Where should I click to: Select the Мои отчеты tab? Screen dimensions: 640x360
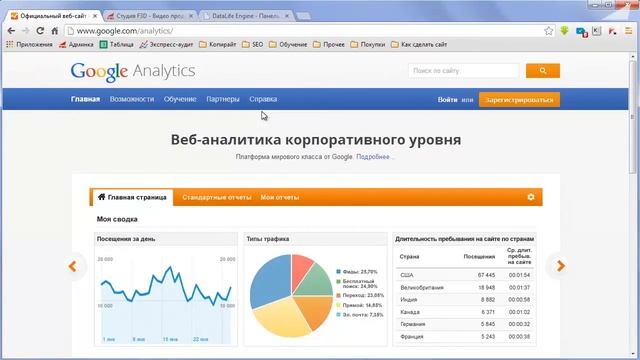(x=280, y=197)
